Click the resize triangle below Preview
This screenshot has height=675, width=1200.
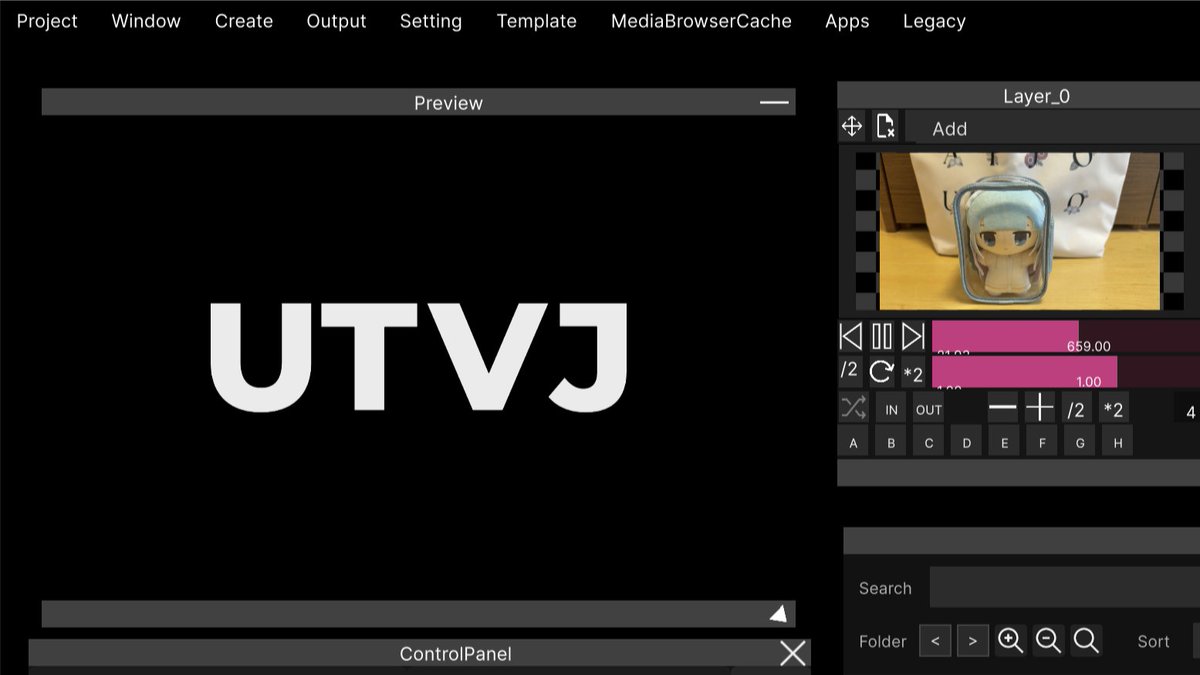point(778,614)
